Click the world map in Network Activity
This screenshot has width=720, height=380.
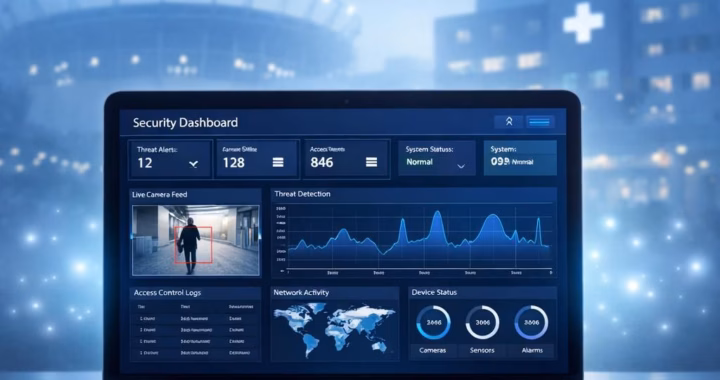coord(335,329)
